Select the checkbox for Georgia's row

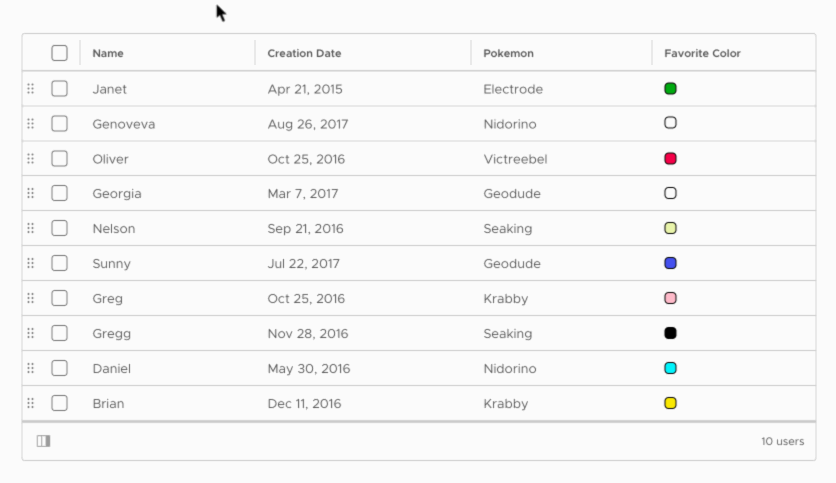(x=59, y=194)
